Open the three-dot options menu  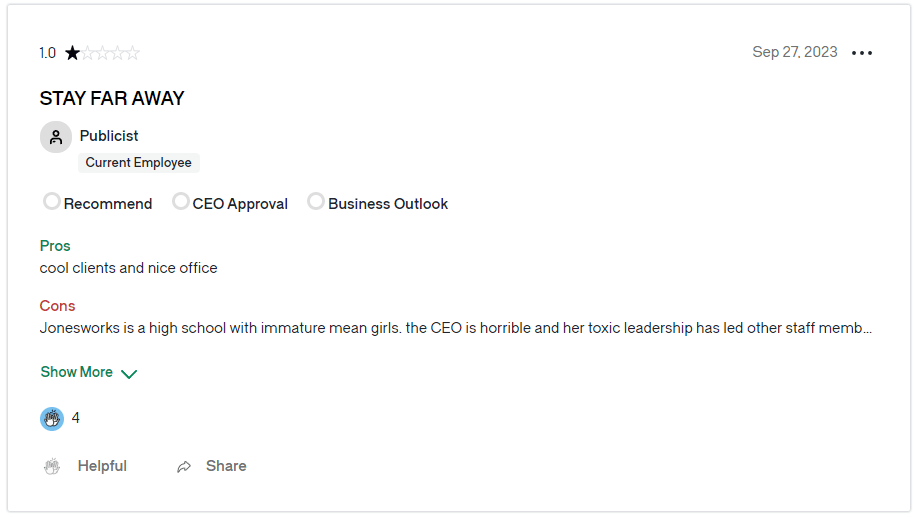click(x=861, y=53)
